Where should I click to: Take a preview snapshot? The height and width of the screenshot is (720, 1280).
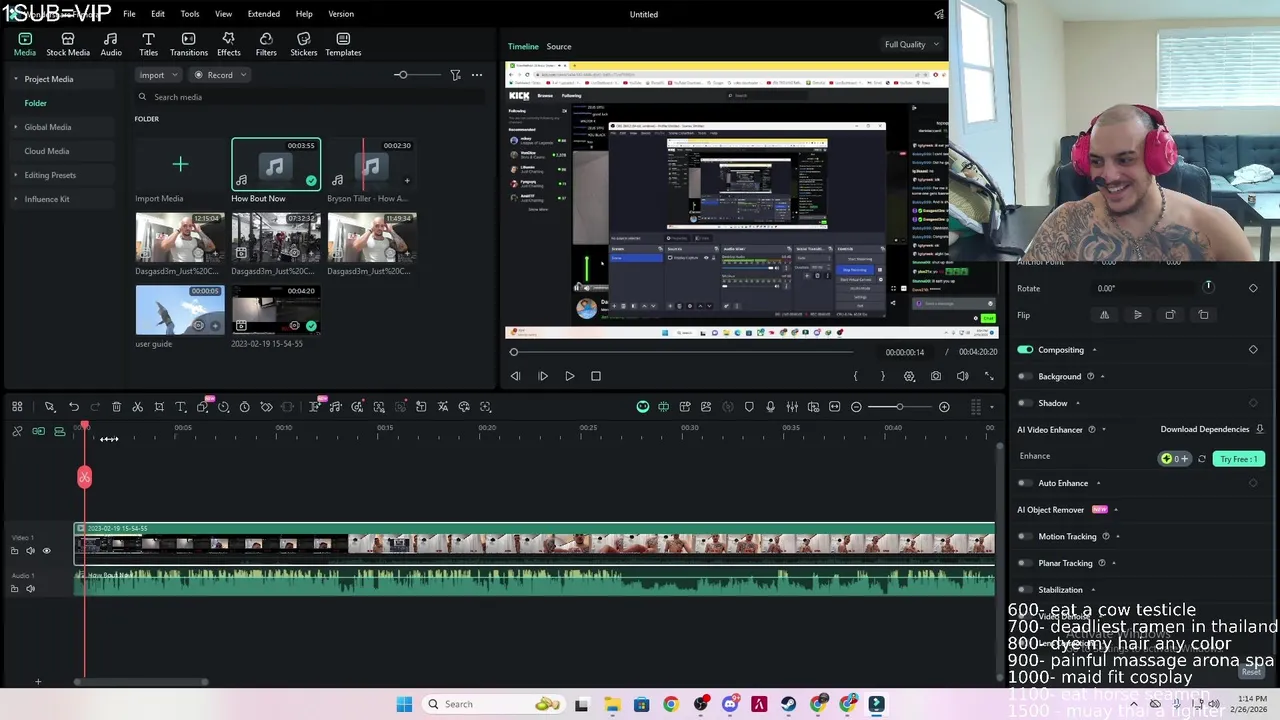click(x=935, y=376)
